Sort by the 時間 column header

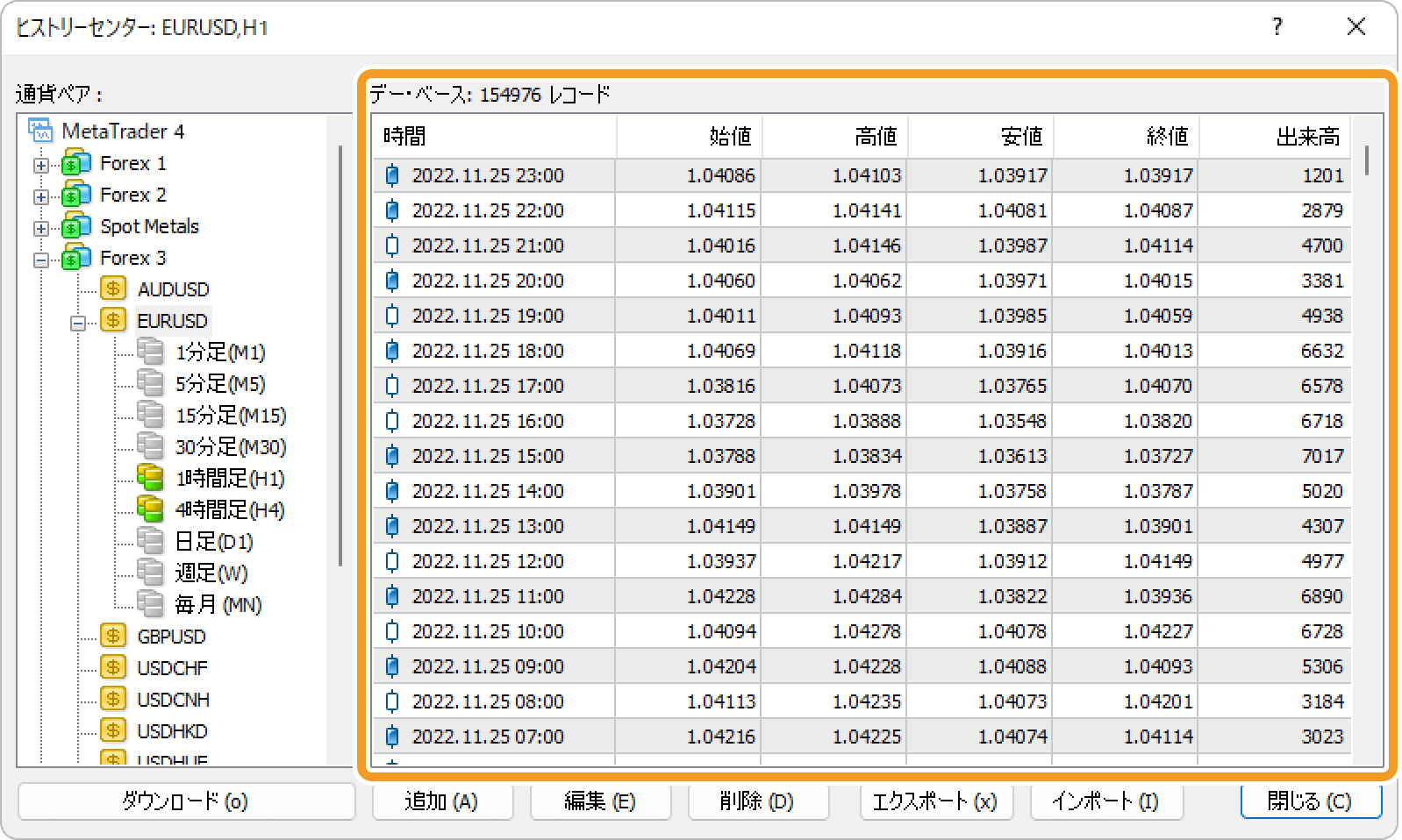495,136
